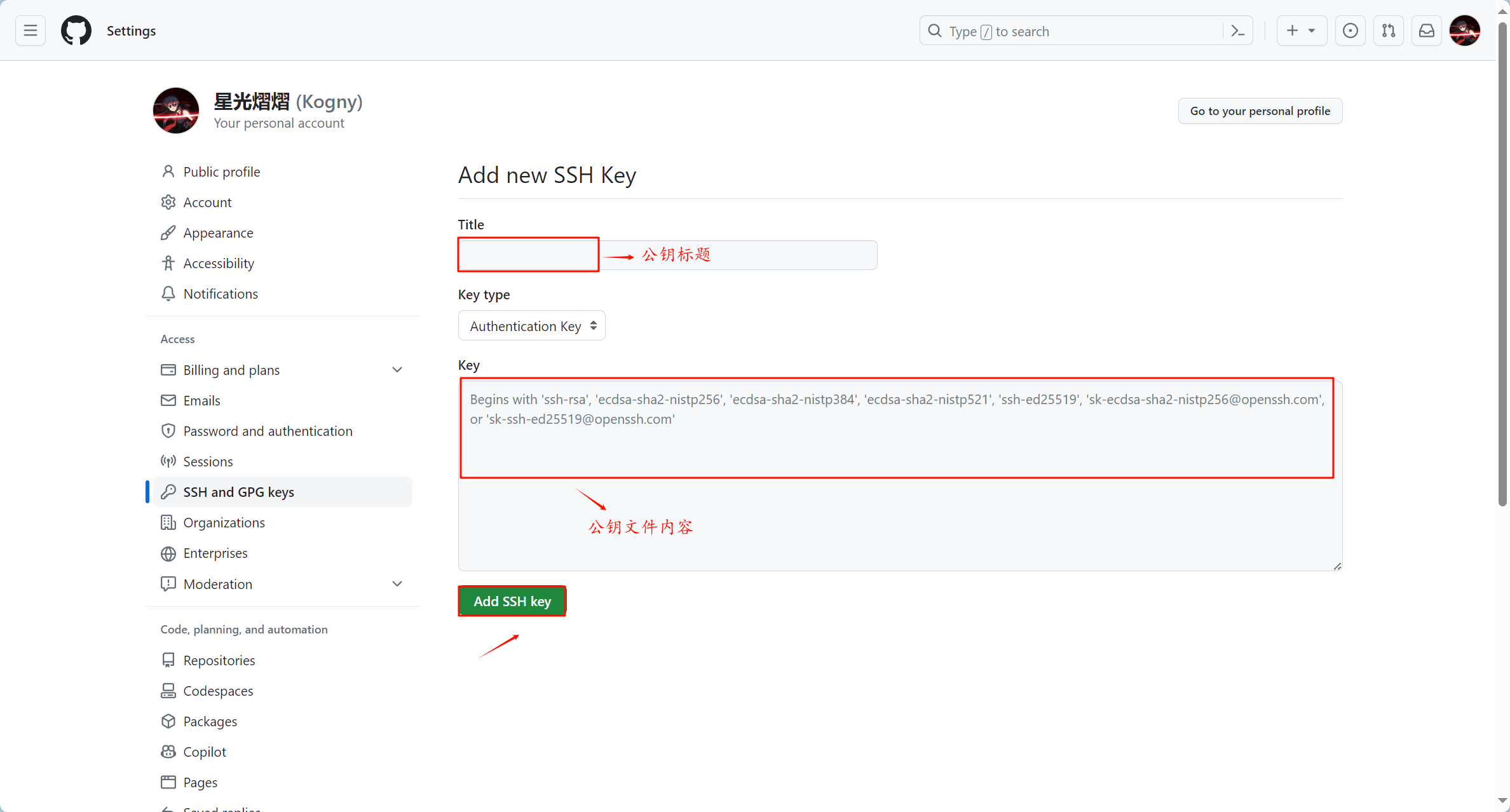Click the Public profile menu item
1510x812 pixels.
[x=222, y=171]
